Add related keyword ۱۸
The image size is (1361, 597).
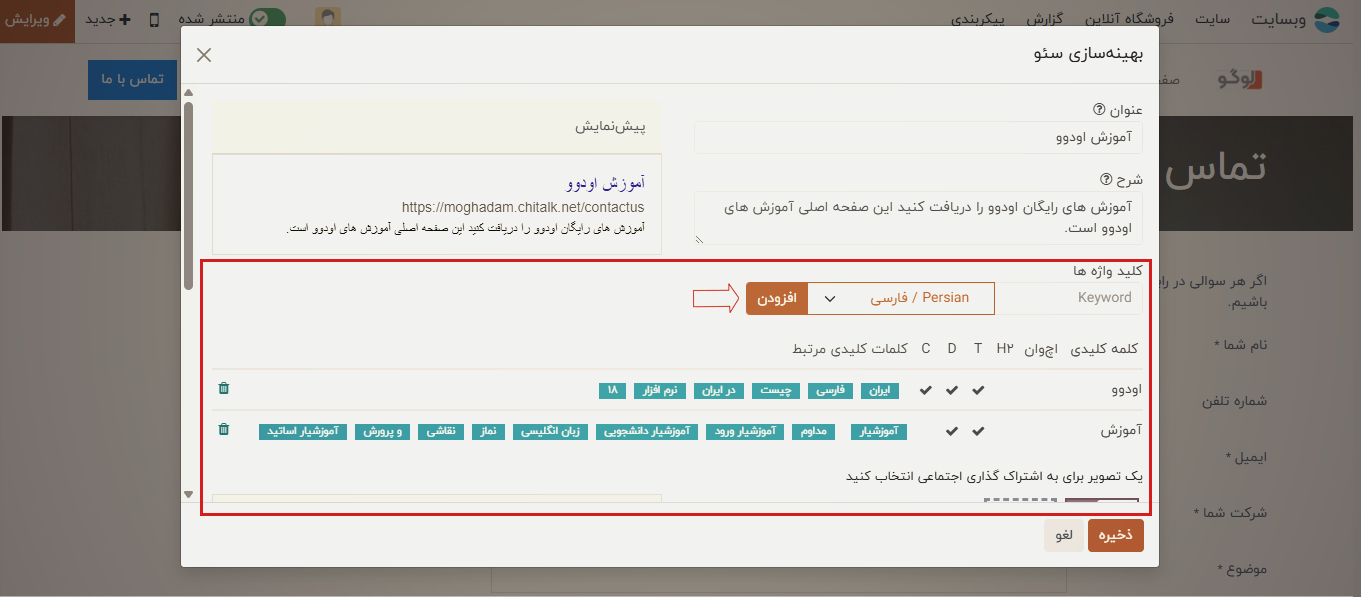611,390
